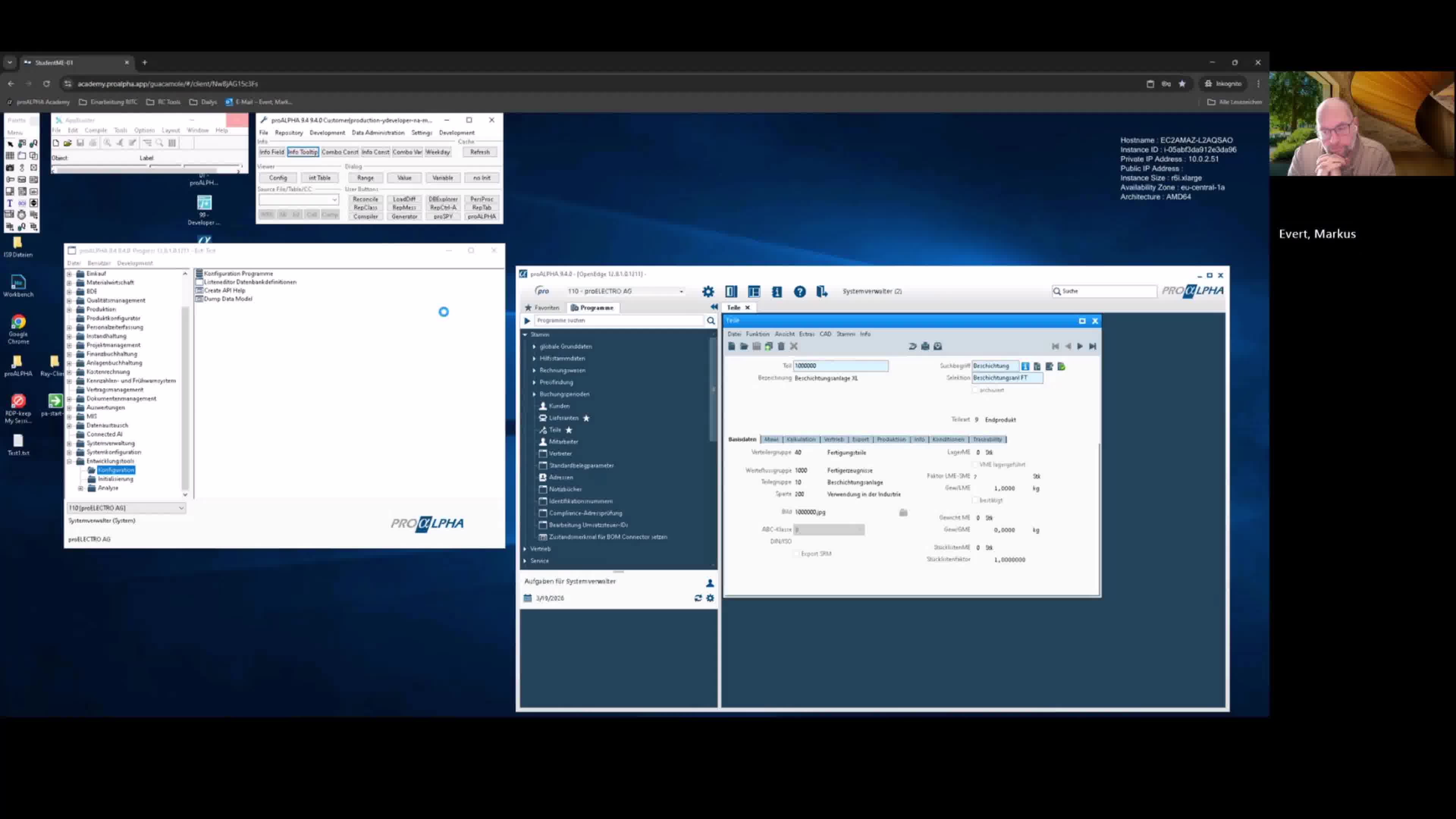1456x819 pixels.
Task: Click the question mark help icon
Action: tap(799, 292)
